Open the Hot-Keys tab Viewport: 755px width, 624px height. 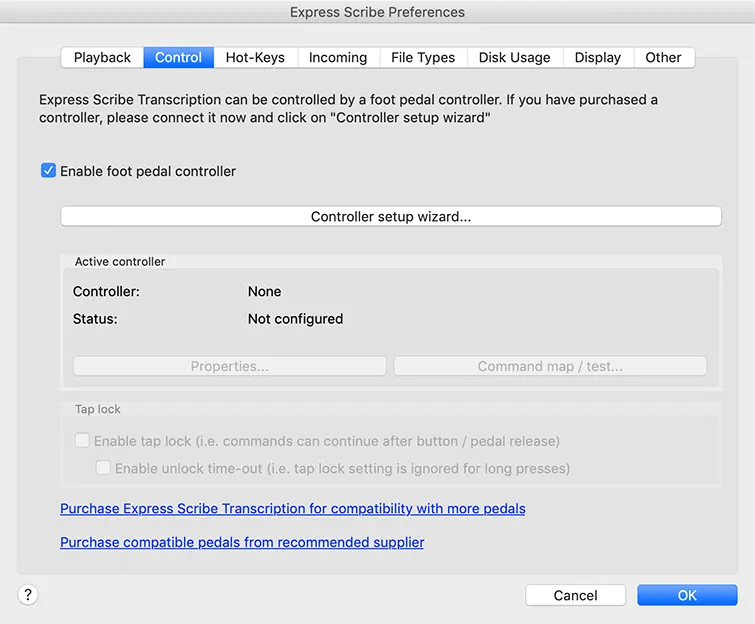coord(255,58)
